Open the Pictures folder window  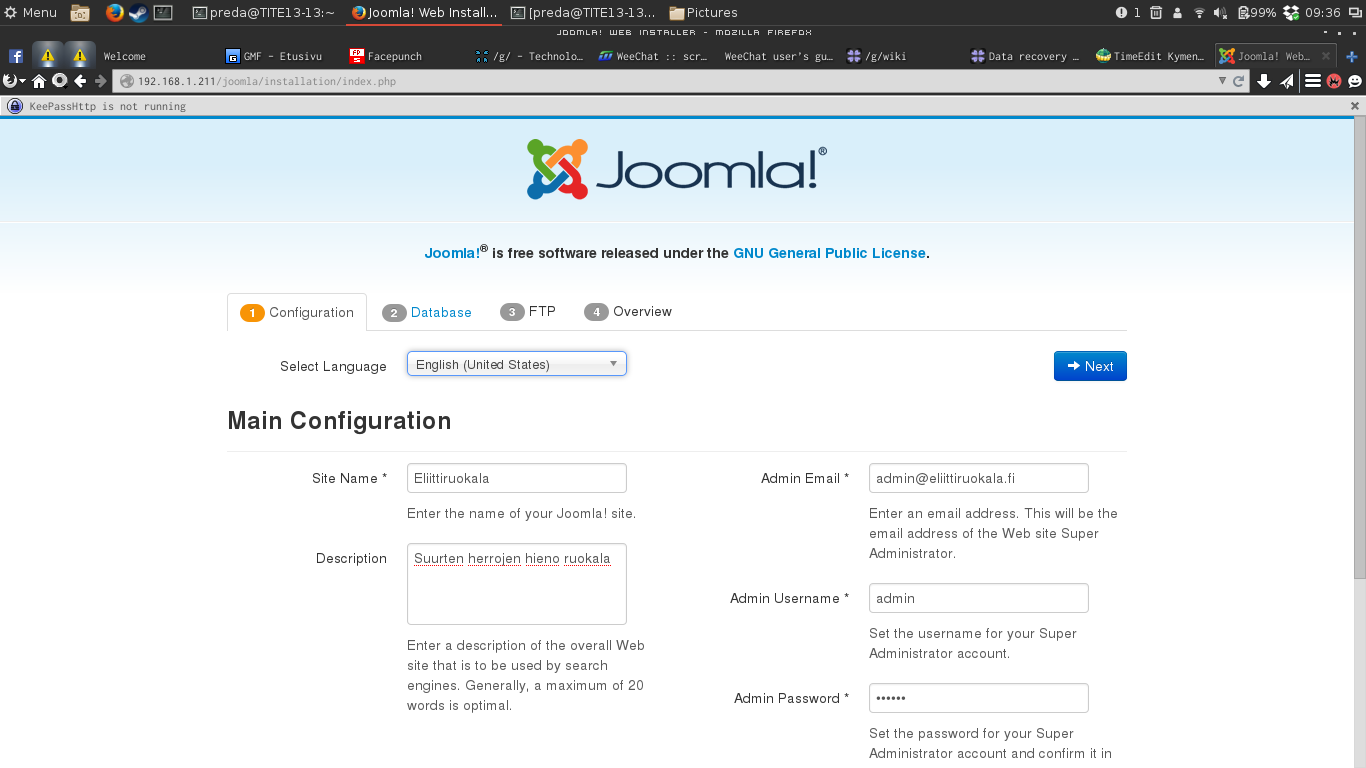click(x=704, y=13)
